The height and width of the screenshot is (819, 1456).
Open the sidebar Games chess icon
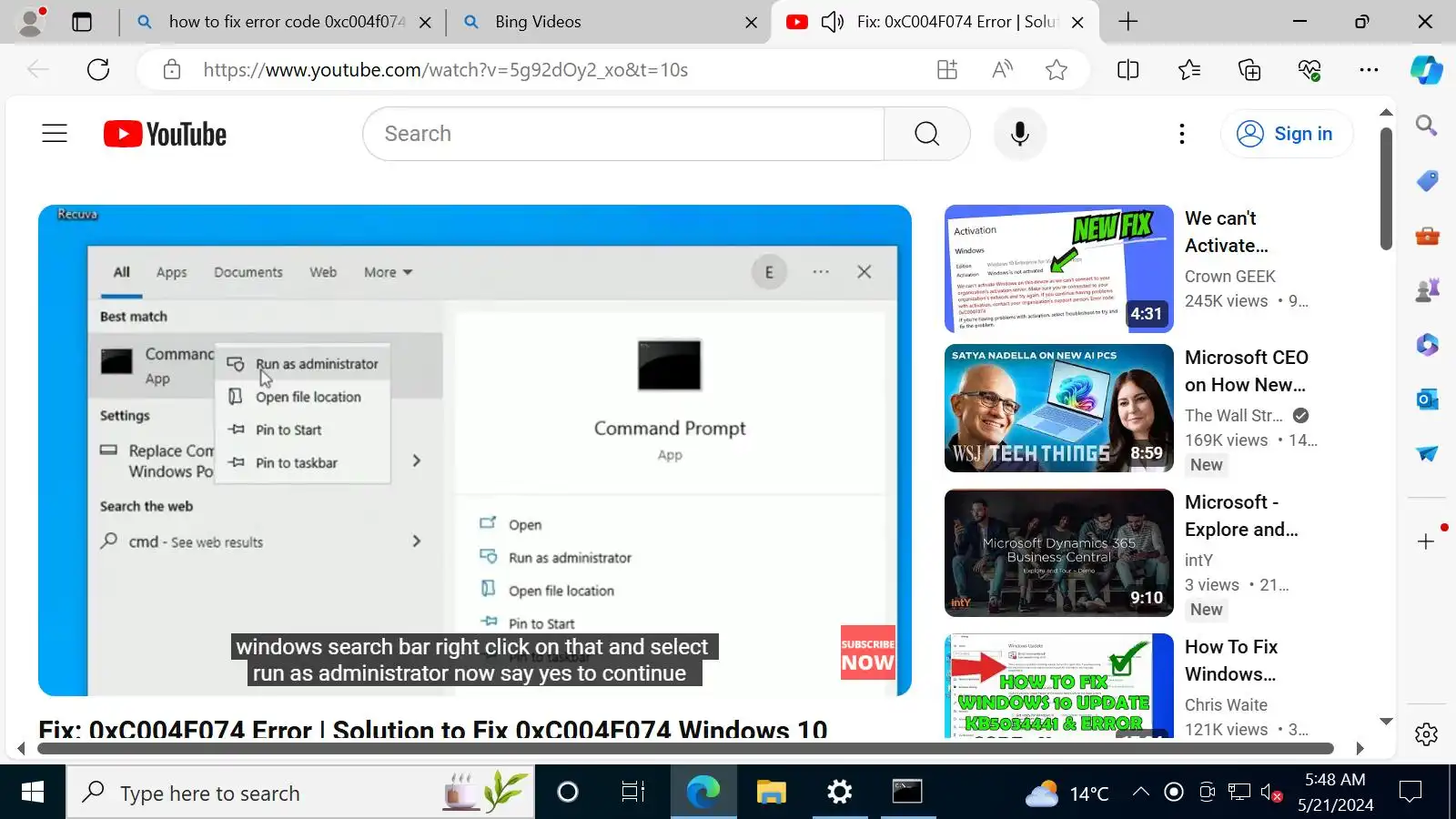1426,290
